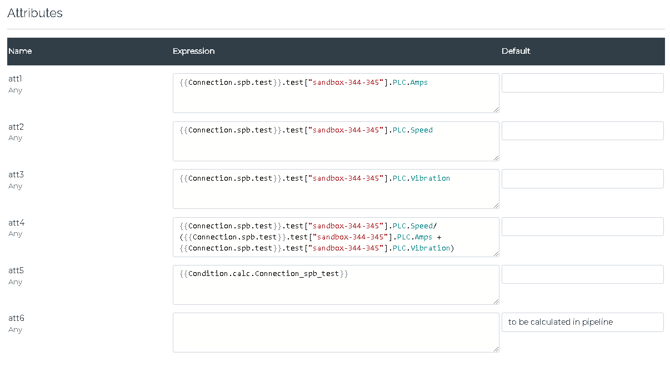Click the resize handle of att5 expression box
The image size is (670, 368).
pos(496,301)
